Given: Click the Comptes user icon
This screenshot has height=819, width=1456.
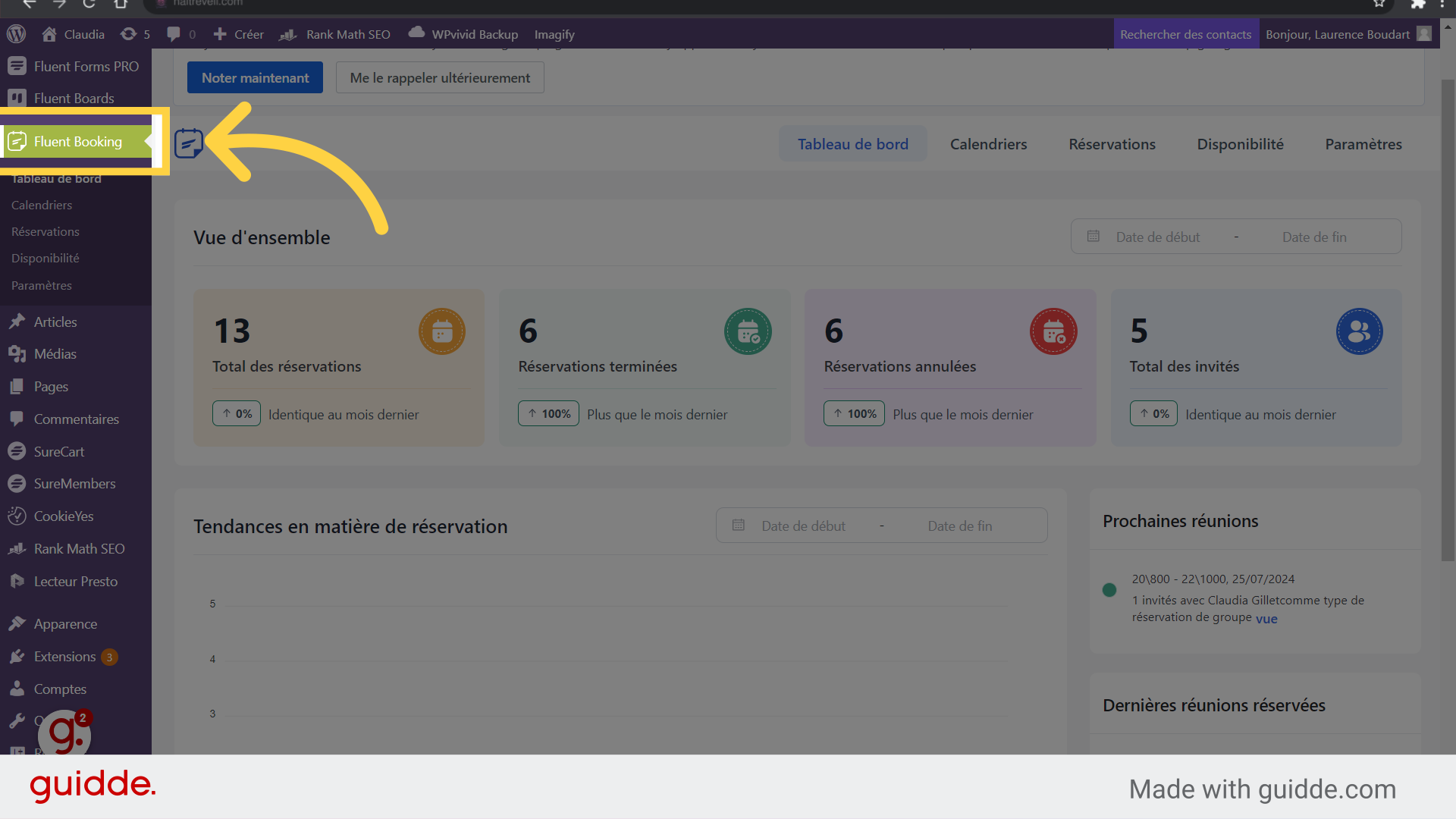Looking at the screenshot, I should click(x=17, y=689).
